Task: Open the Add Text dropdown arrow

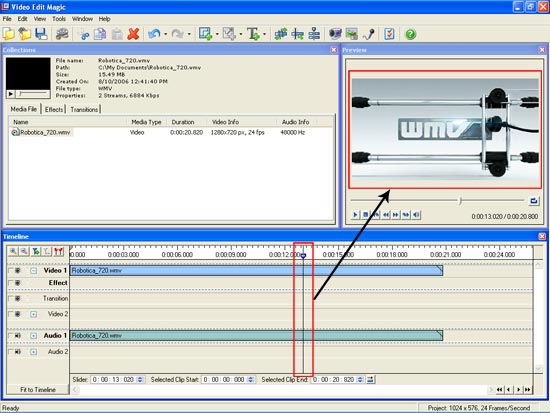Action: (264, 34)
